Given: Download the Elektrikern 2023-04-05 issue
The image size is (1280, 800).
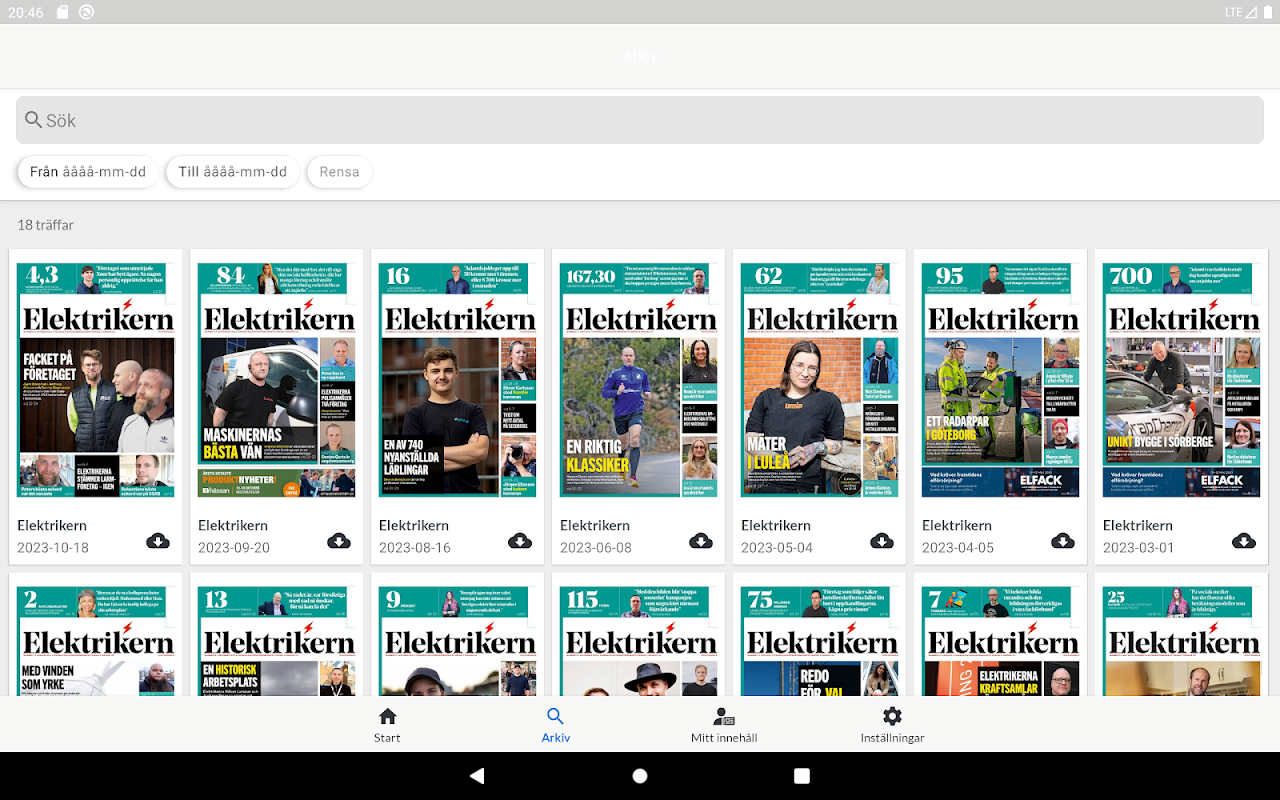Looking at the screenshot, I should pyautogui.click(x=1063, y=541).
